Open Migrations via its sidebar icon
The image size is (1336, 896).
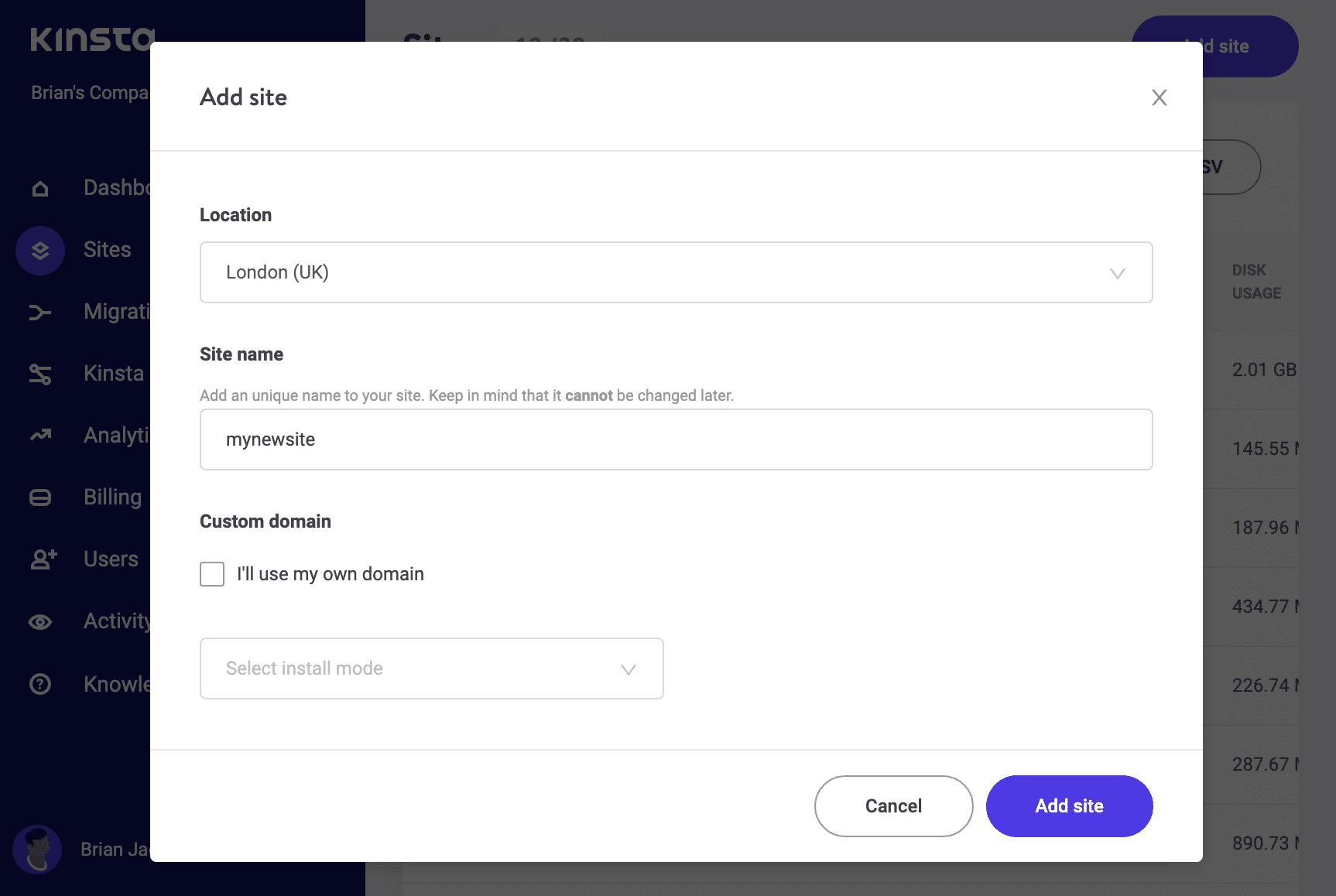(39, 312)
